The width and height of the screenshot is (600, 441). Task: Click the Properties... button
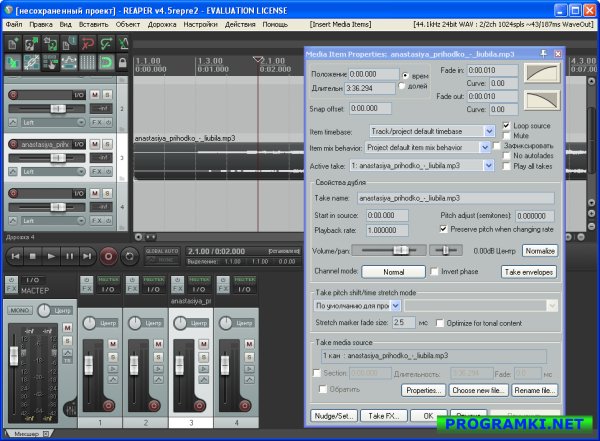[x=424, y=390]
